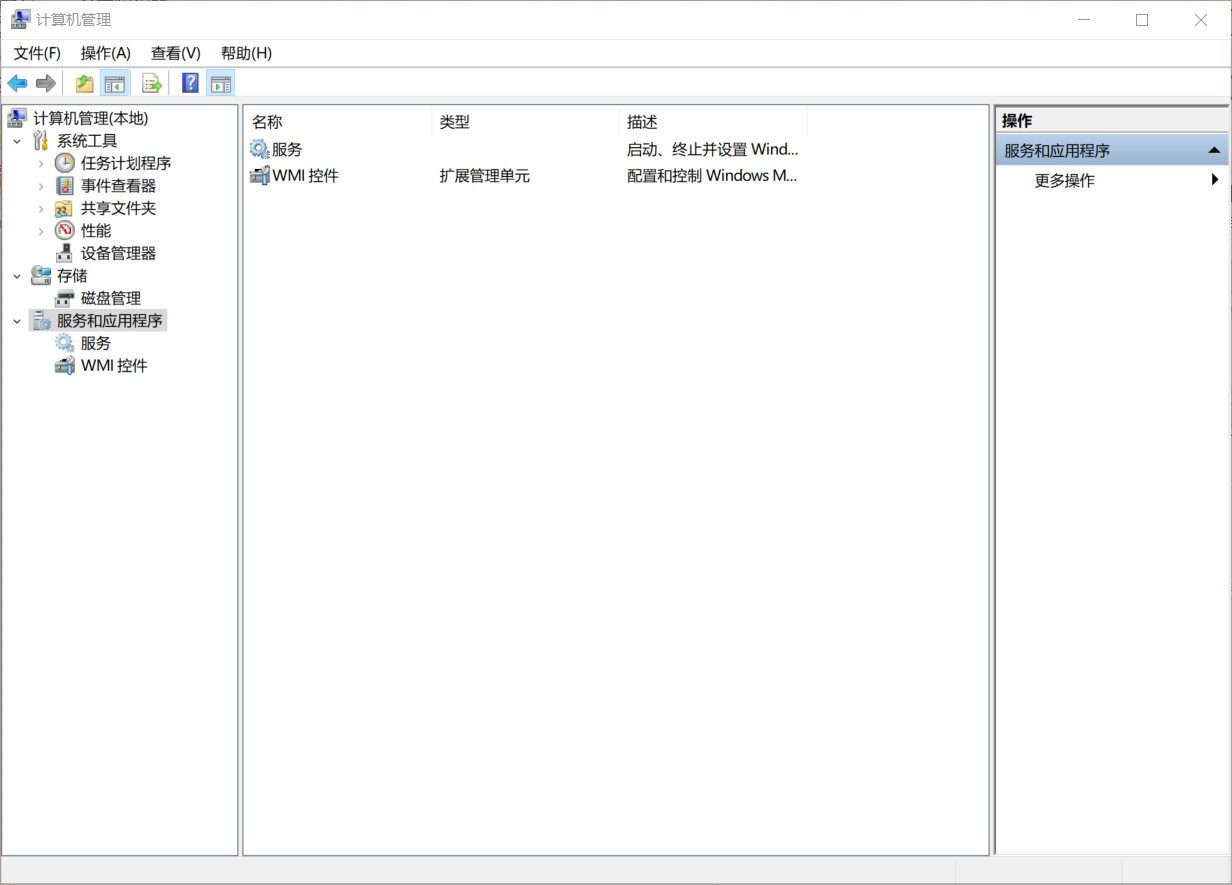
Task: Select the 任务计划程序 tree label
Action: click(126, 163)
